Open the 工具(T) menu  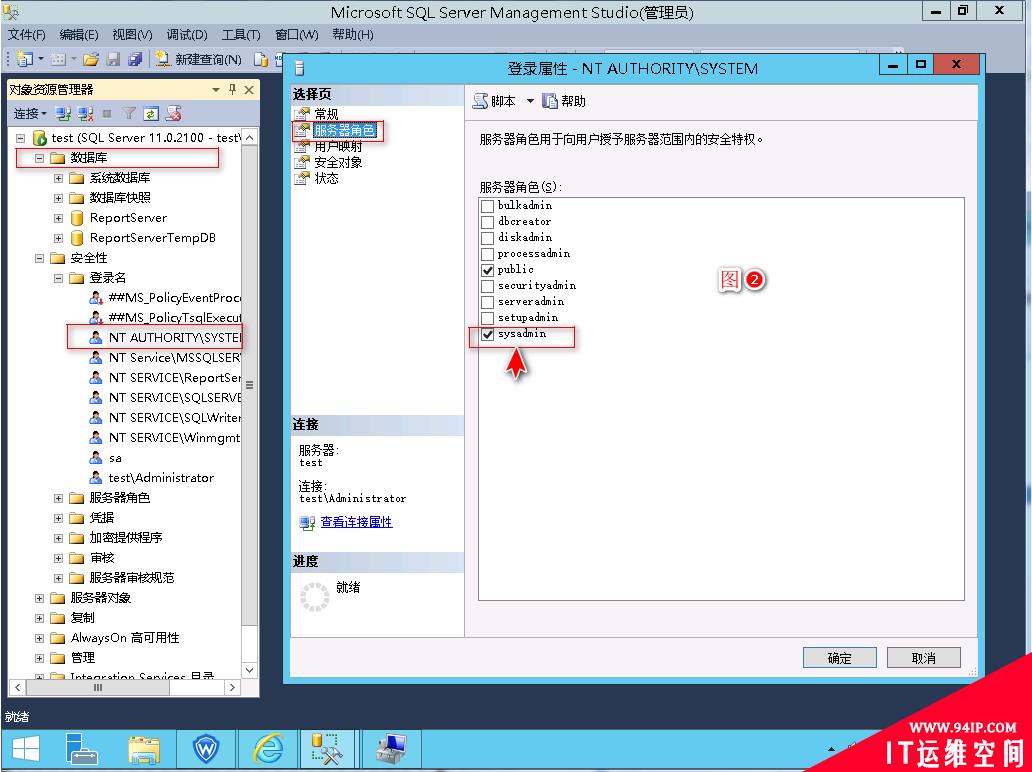point(241,35)
